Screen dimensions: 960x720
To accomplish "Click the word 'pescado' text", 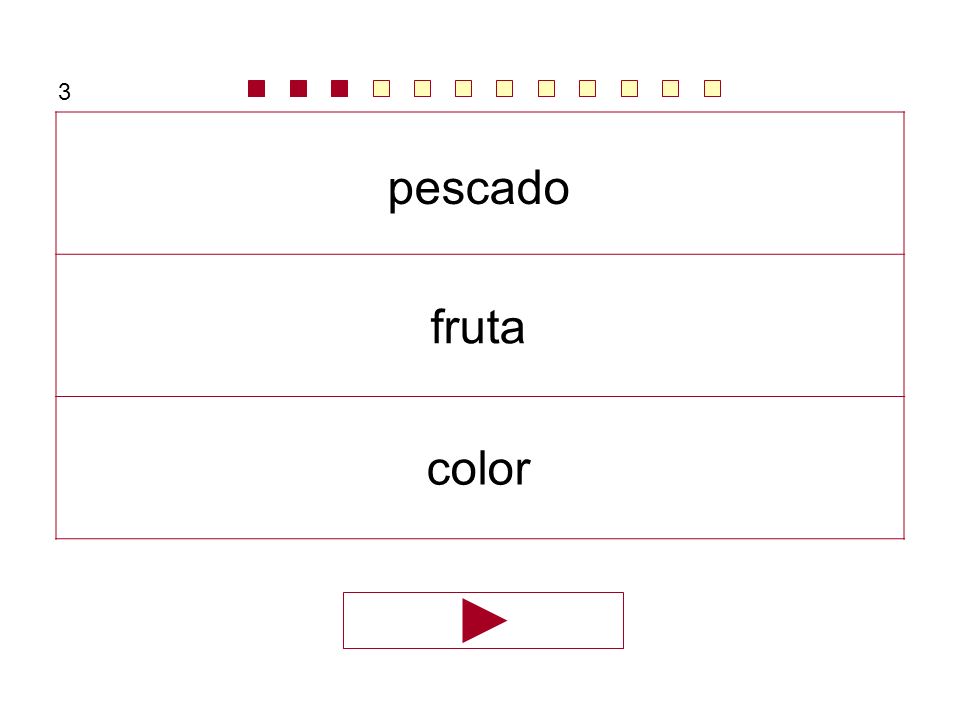I will point(479,189).
